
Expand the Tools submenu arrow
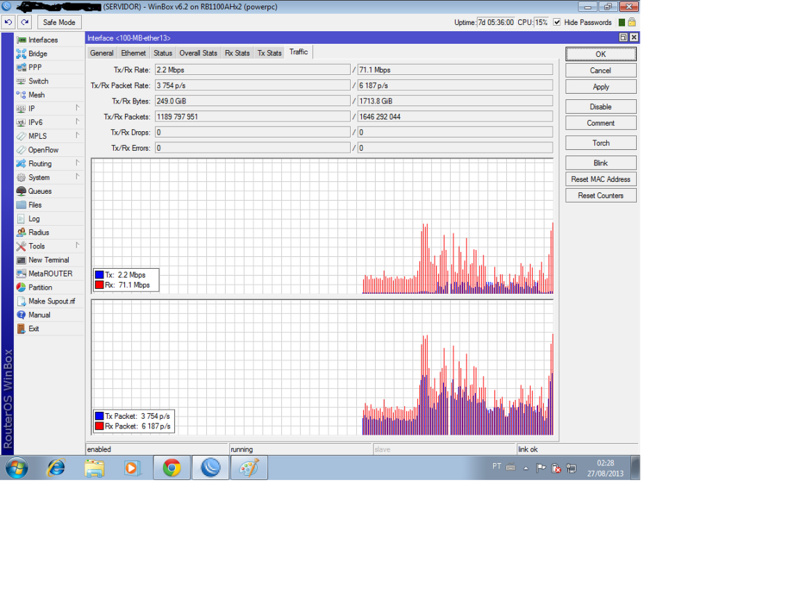tap(78, 245)
